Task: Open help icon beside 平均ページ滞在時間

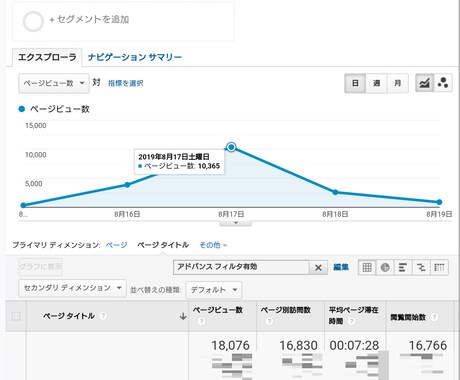Action: click(351, 322)
